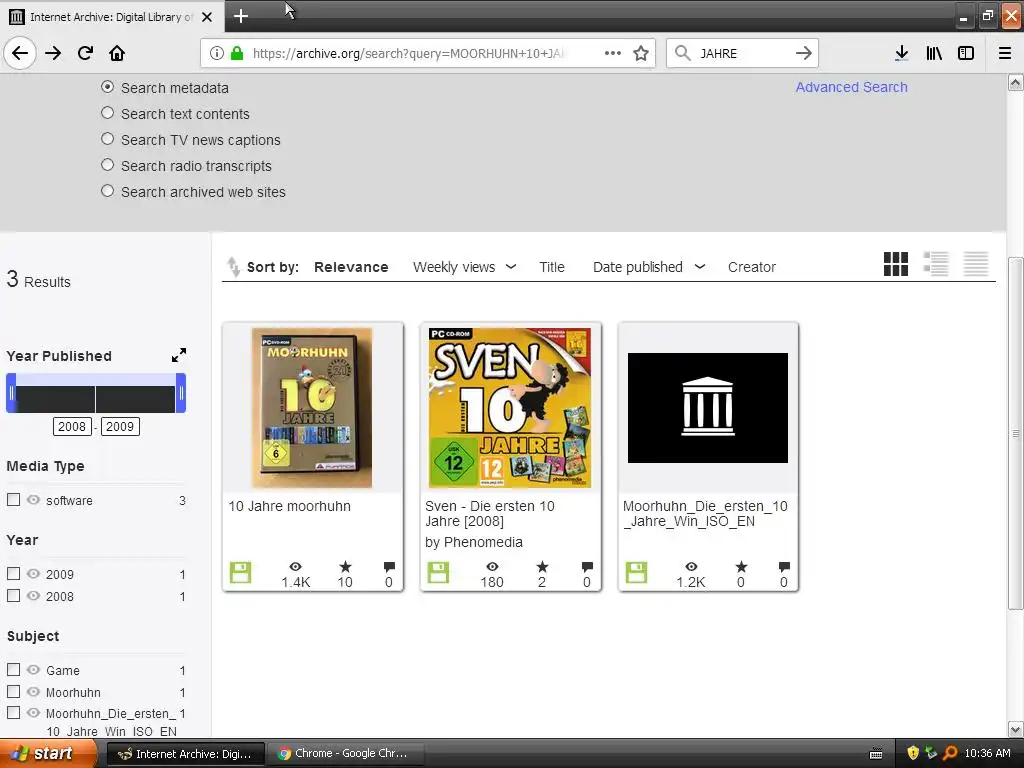1024x768 pixels.
Task: Click the Sven 10 Jahre cover thumbnail
Action: click(509, 408)
